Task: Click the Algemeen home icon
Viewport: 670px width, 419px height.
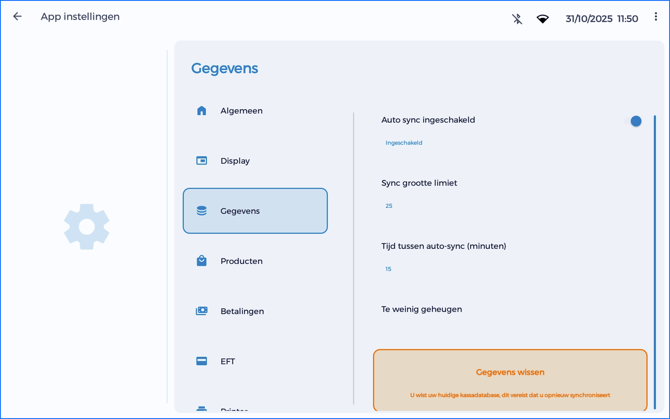Action: pos(201,111)
